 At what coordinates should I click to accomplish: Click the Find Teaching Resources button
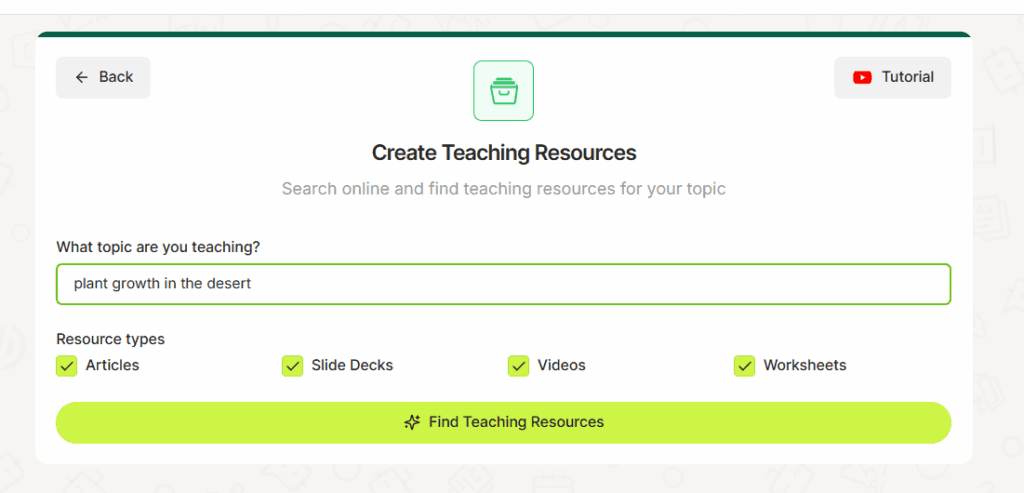click(x=504, y=422)
